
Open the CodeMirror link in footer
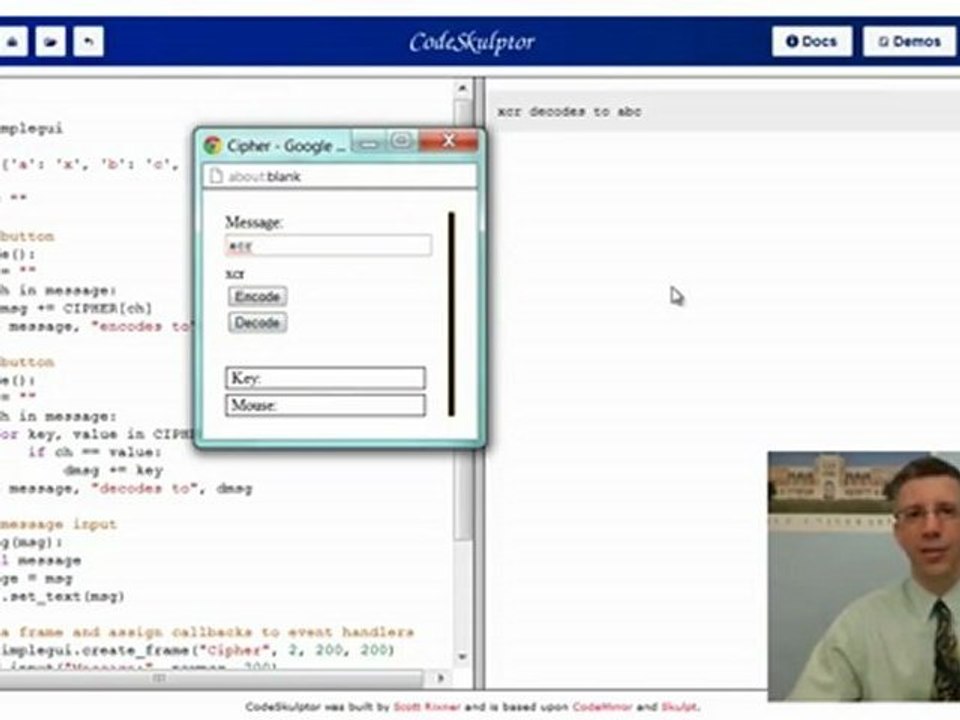point(602,707)
